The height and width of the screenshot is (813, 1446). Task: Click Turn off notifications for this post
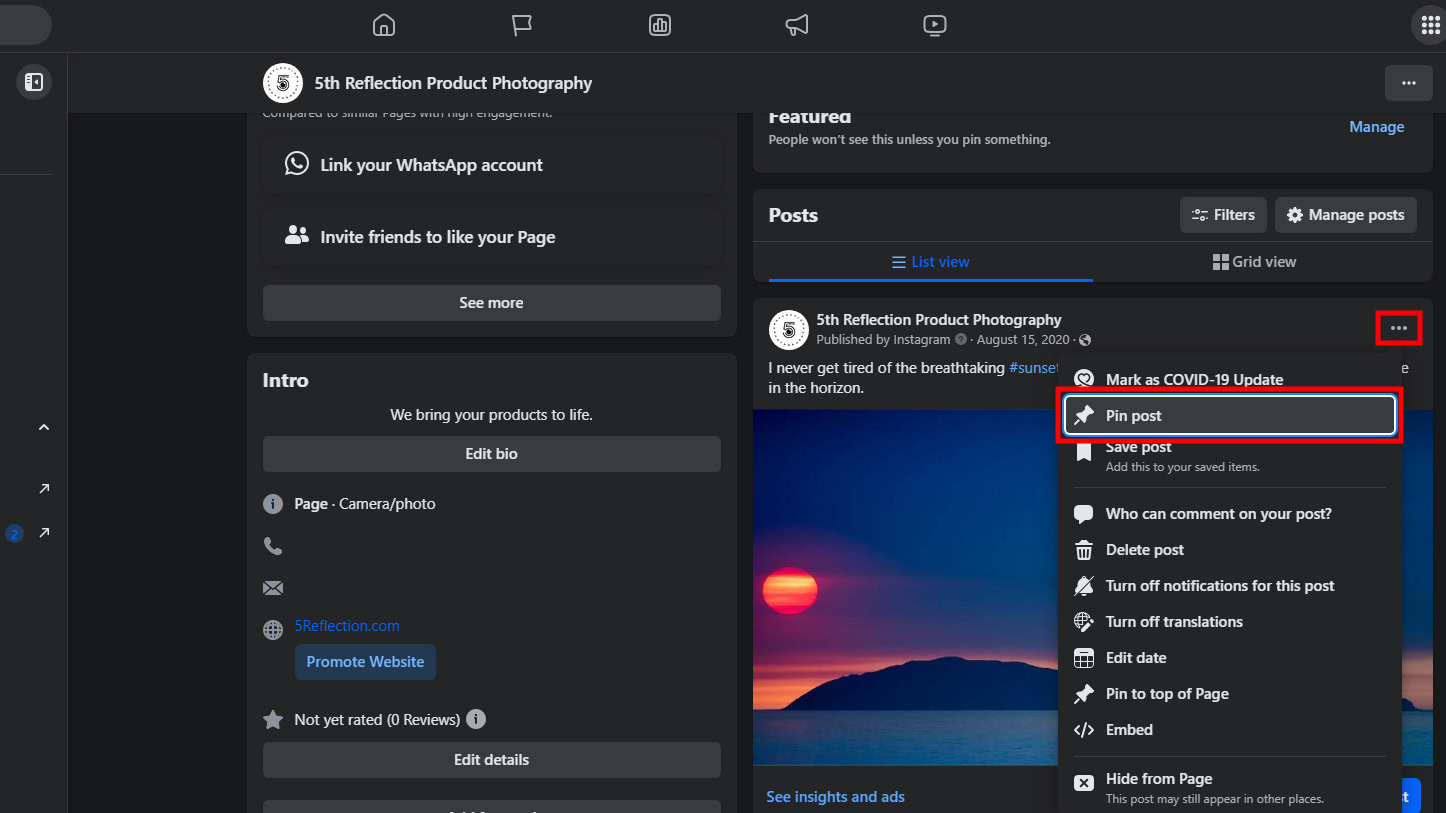[1219, 586]
